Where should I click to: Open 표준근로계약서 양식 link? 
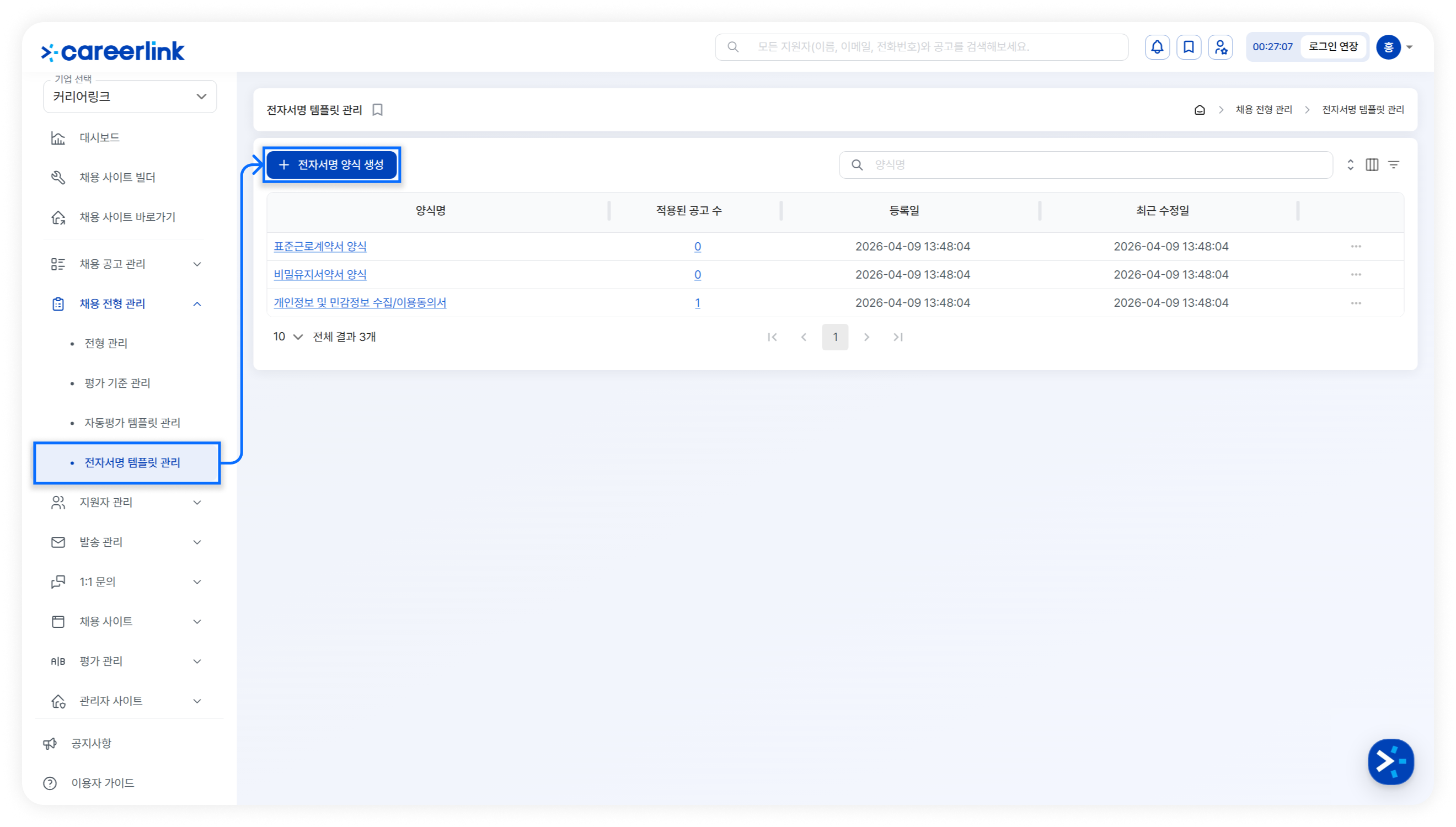[x=320, y=247]
